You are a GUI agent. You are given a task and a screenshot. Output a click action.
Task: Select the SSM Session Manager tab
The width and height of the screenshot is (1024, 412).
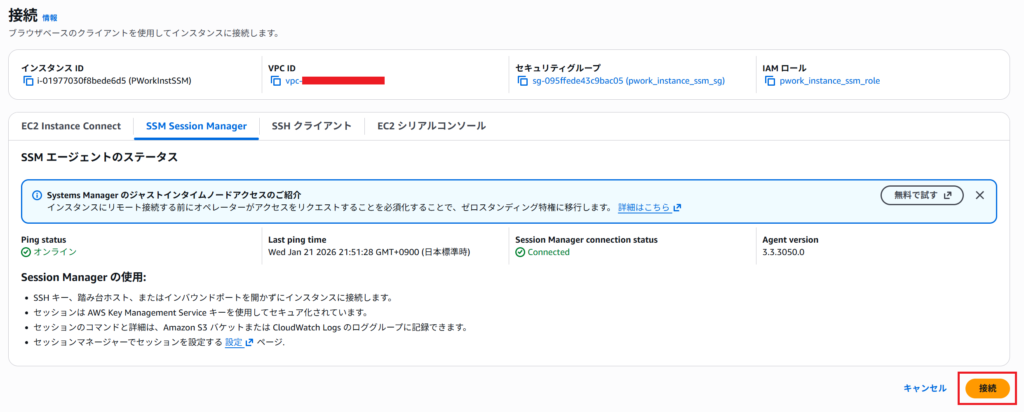click(x=196, y=126)
